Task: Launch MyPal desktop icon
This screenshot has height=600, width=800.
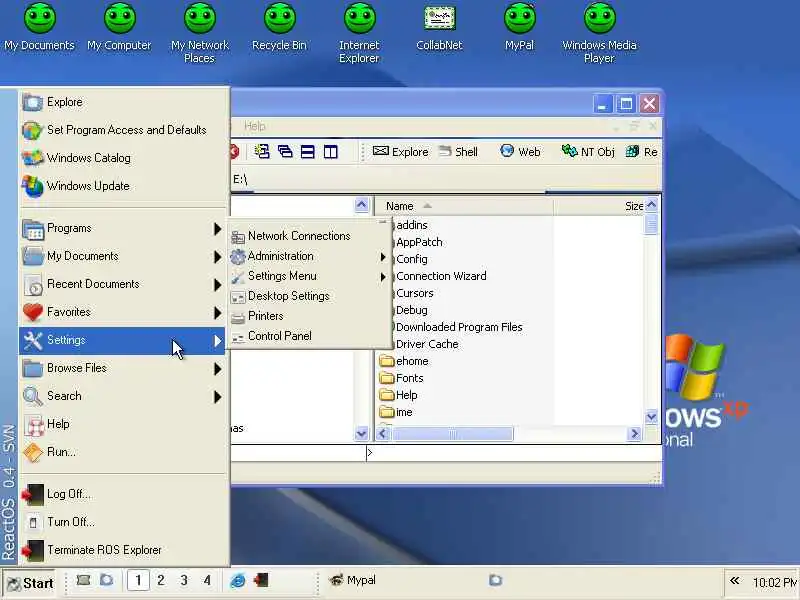Action: [519, 27]
